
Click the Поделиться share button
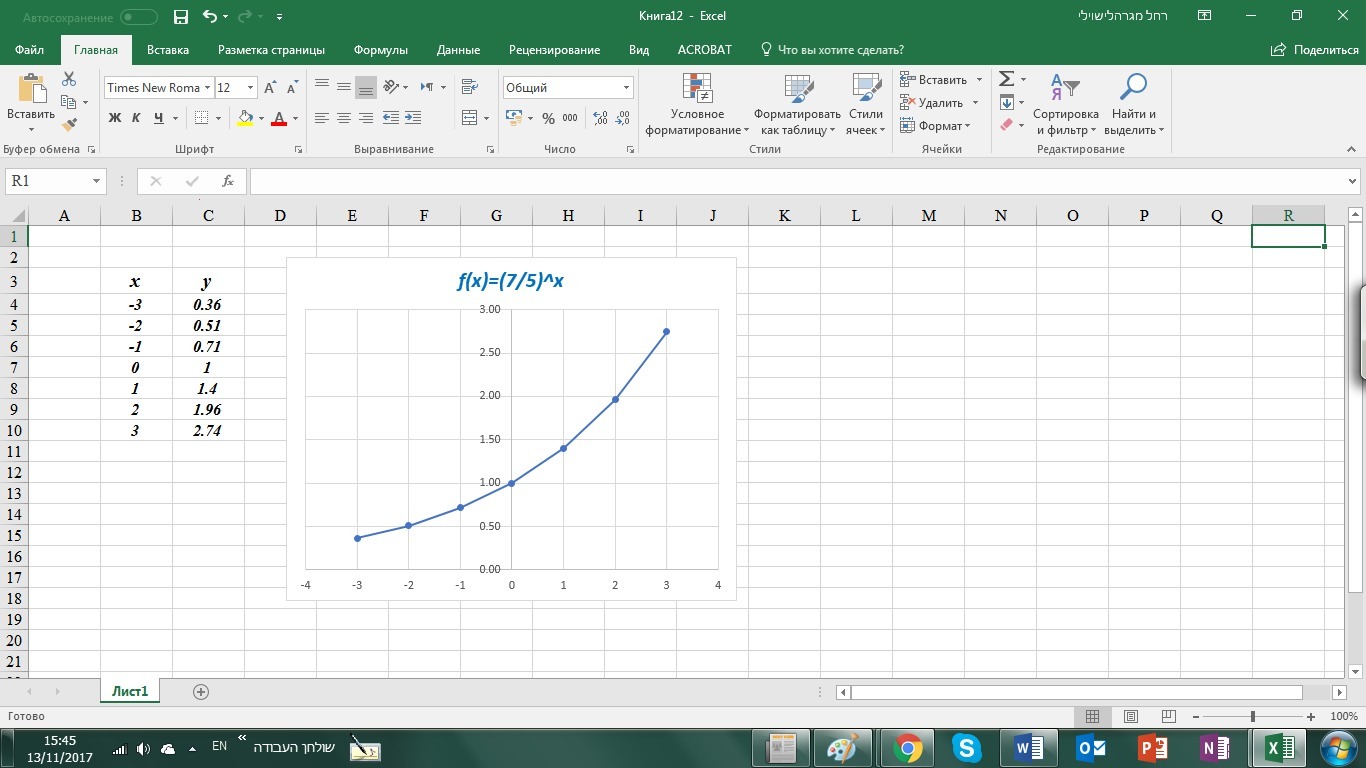(1315, 50)
